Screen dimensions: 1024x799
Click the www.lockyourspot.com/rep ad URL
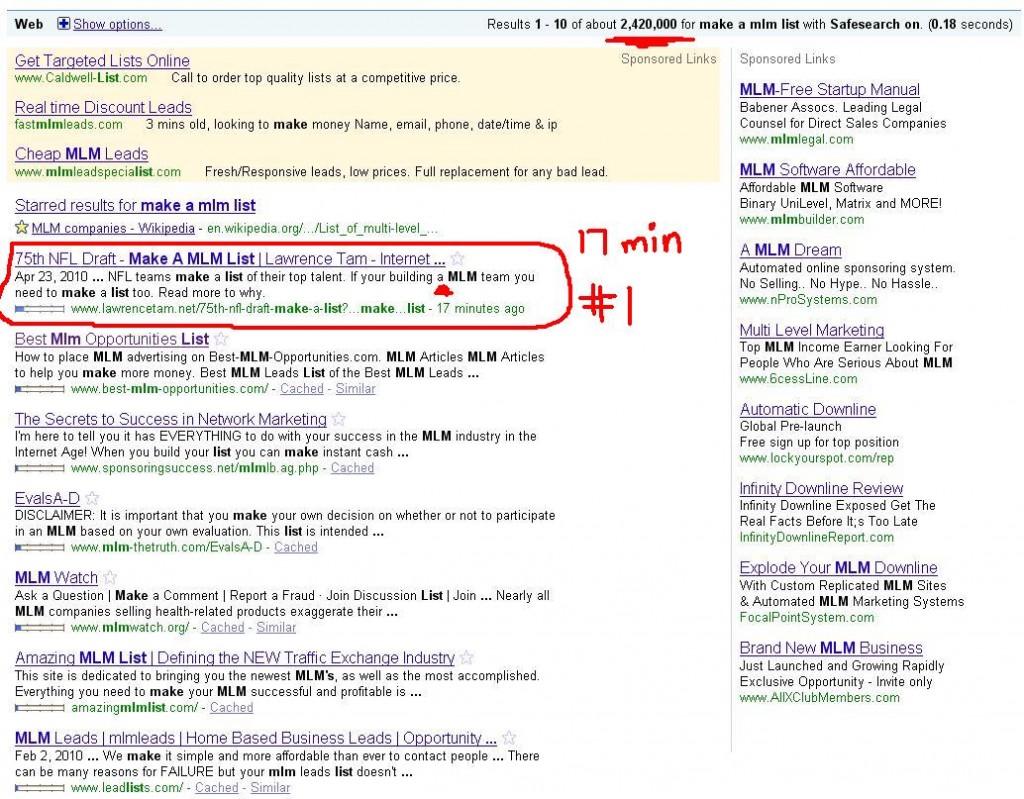pyautogui.click(x=816, y=458)
